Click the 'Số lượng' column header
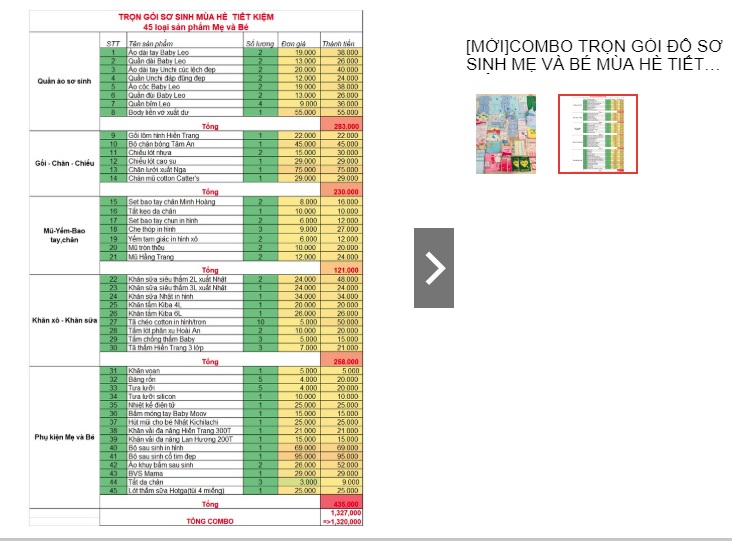The height and width of the screenshot is (541, 732). (x=260, y=43)
